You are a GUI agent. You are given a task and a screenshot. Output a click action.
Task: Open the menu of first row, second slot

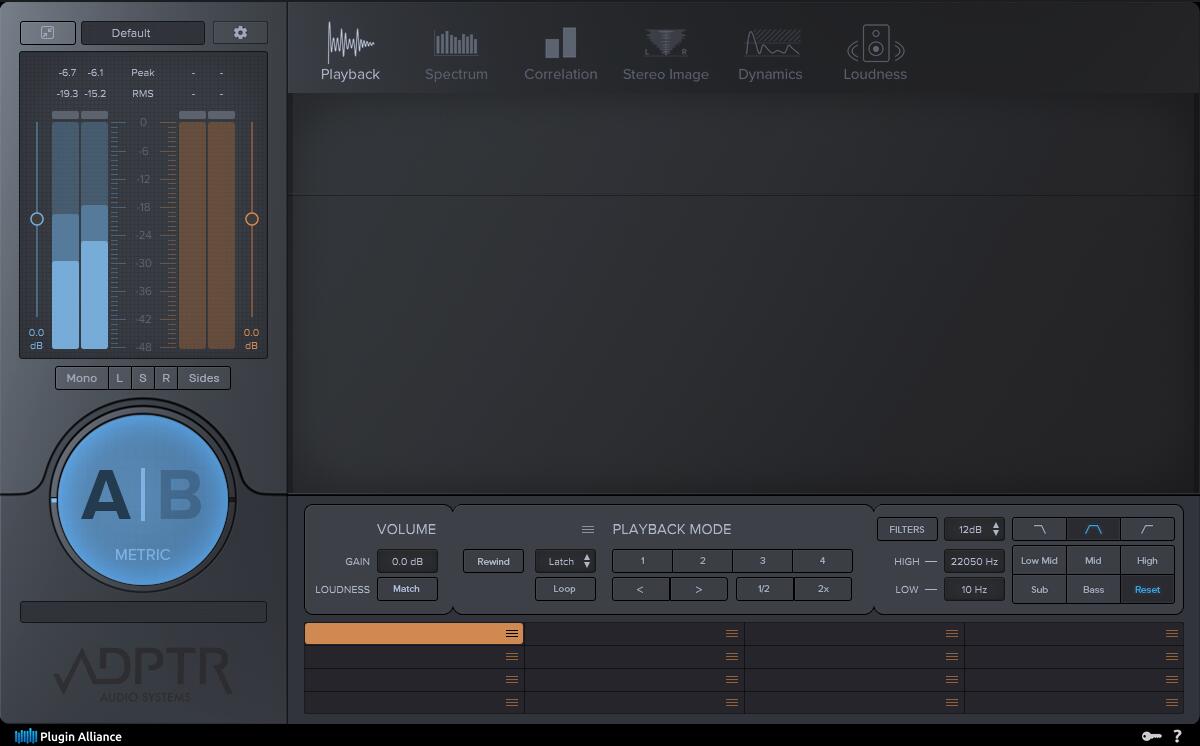coord(732,634)
